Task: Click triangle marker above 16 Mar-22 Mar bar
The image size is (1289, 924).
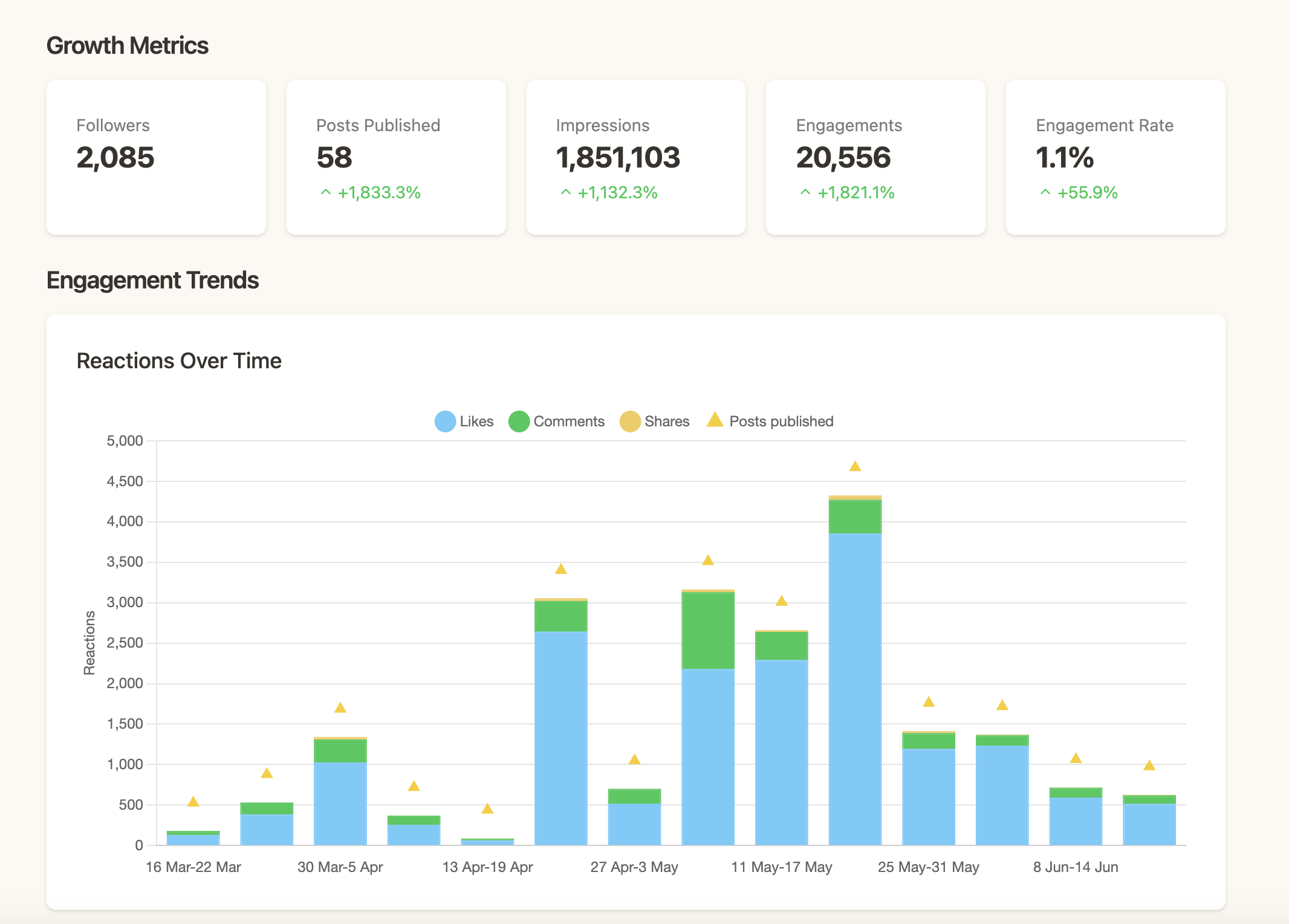Action: coord(193,802)
